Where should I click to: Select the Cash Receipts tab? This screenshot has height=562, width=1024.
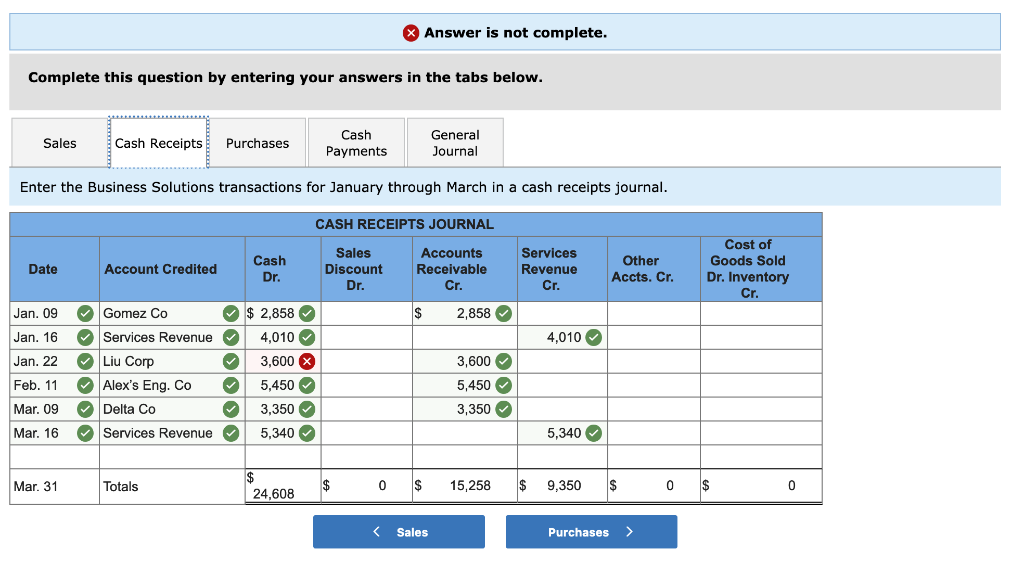(159, 143)
